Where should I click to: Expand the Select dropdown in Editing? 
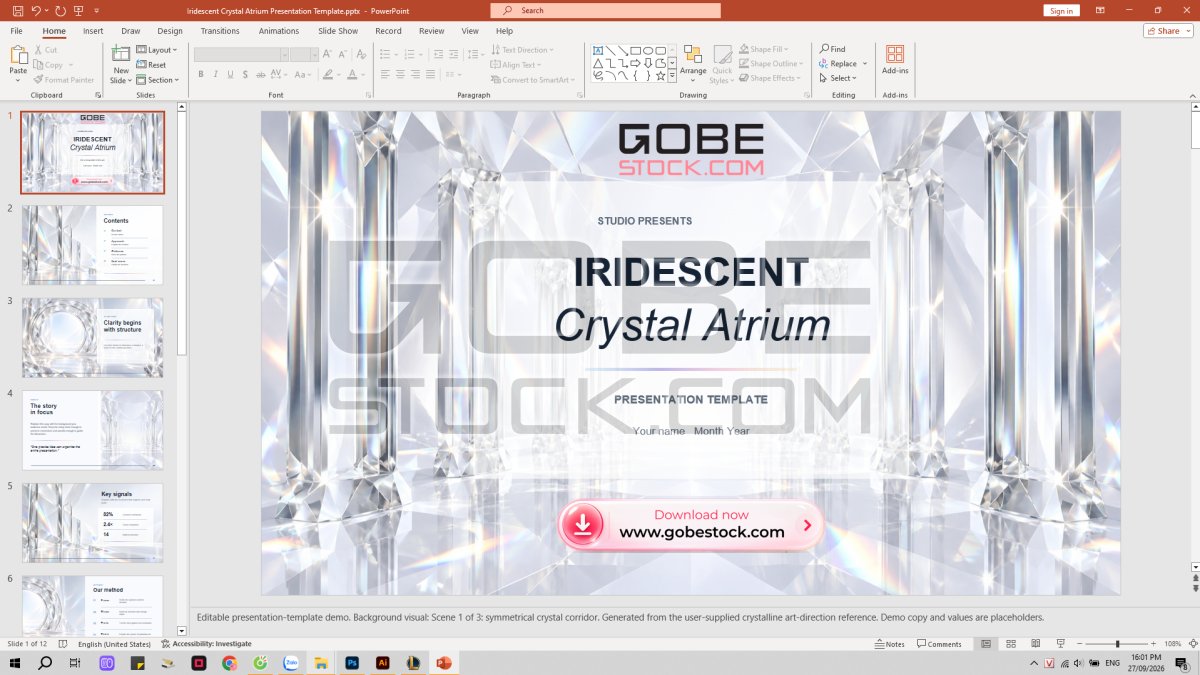(x=836, y=78)
